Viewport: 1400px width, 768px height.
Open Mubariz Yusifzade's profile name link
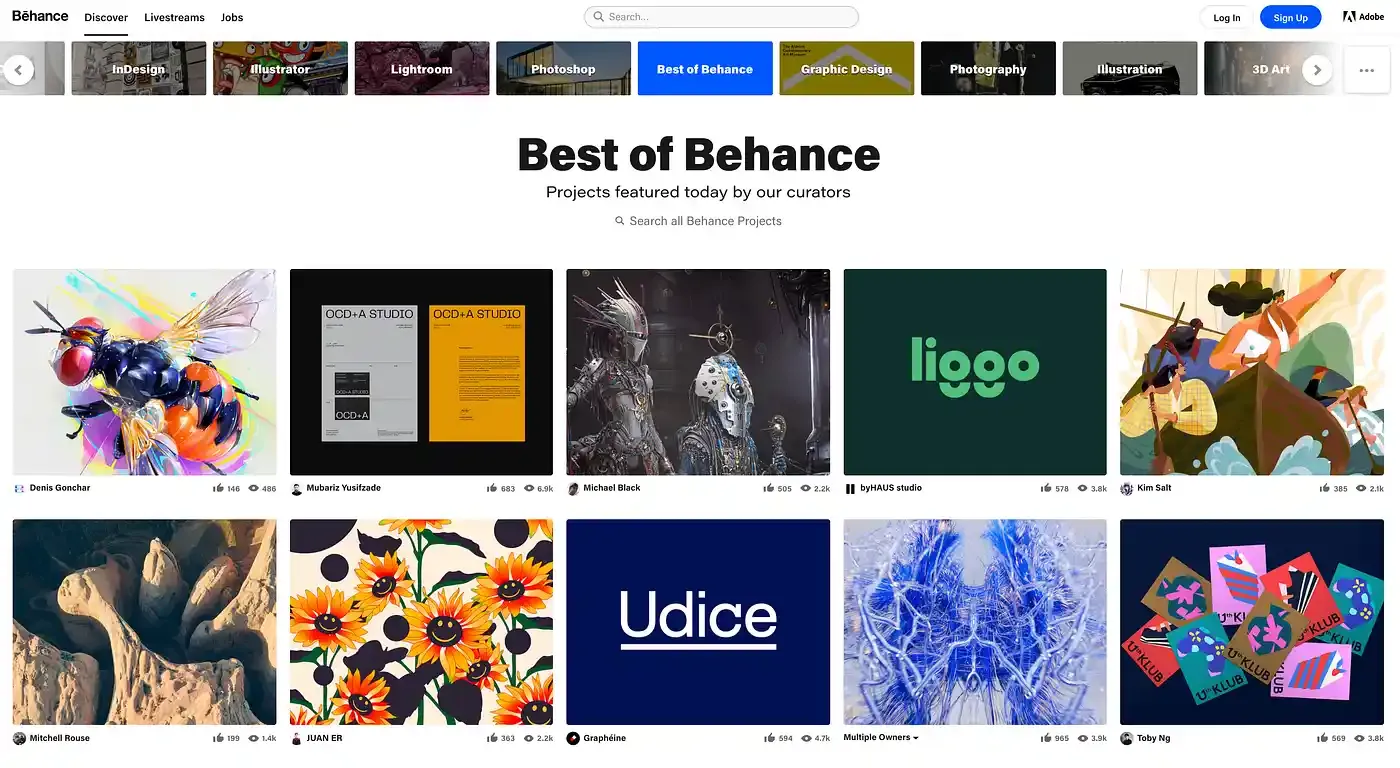[x=344, y=488]
